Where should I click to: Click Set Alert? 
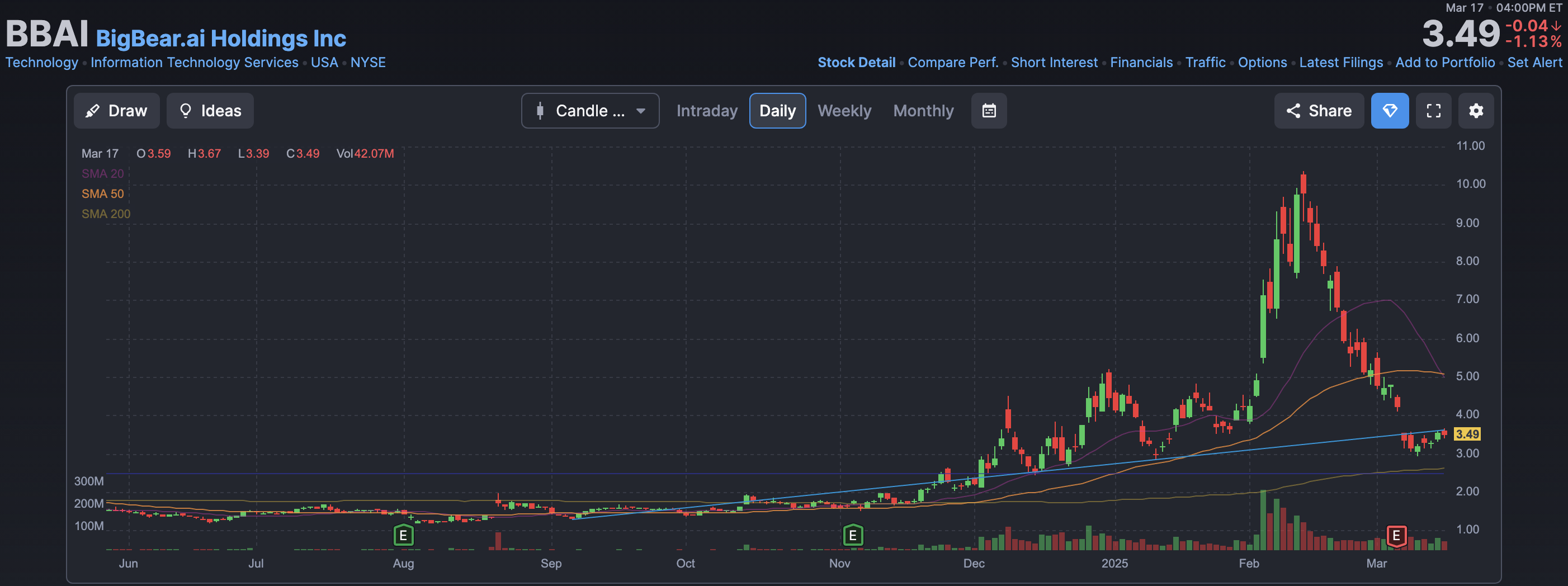point(1534,63)
